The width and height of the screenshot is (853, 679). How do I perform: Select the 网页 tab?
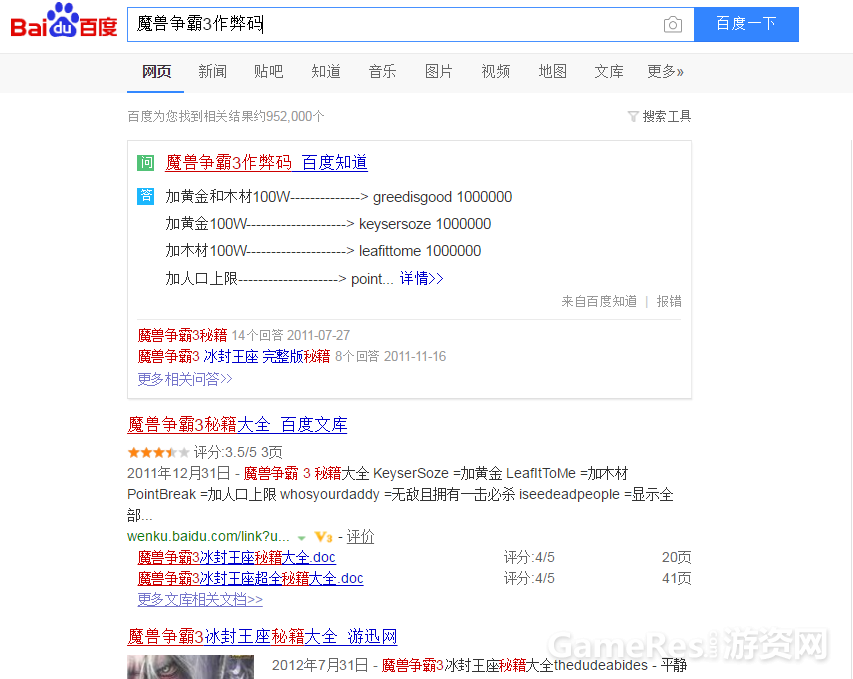(156, 71)
